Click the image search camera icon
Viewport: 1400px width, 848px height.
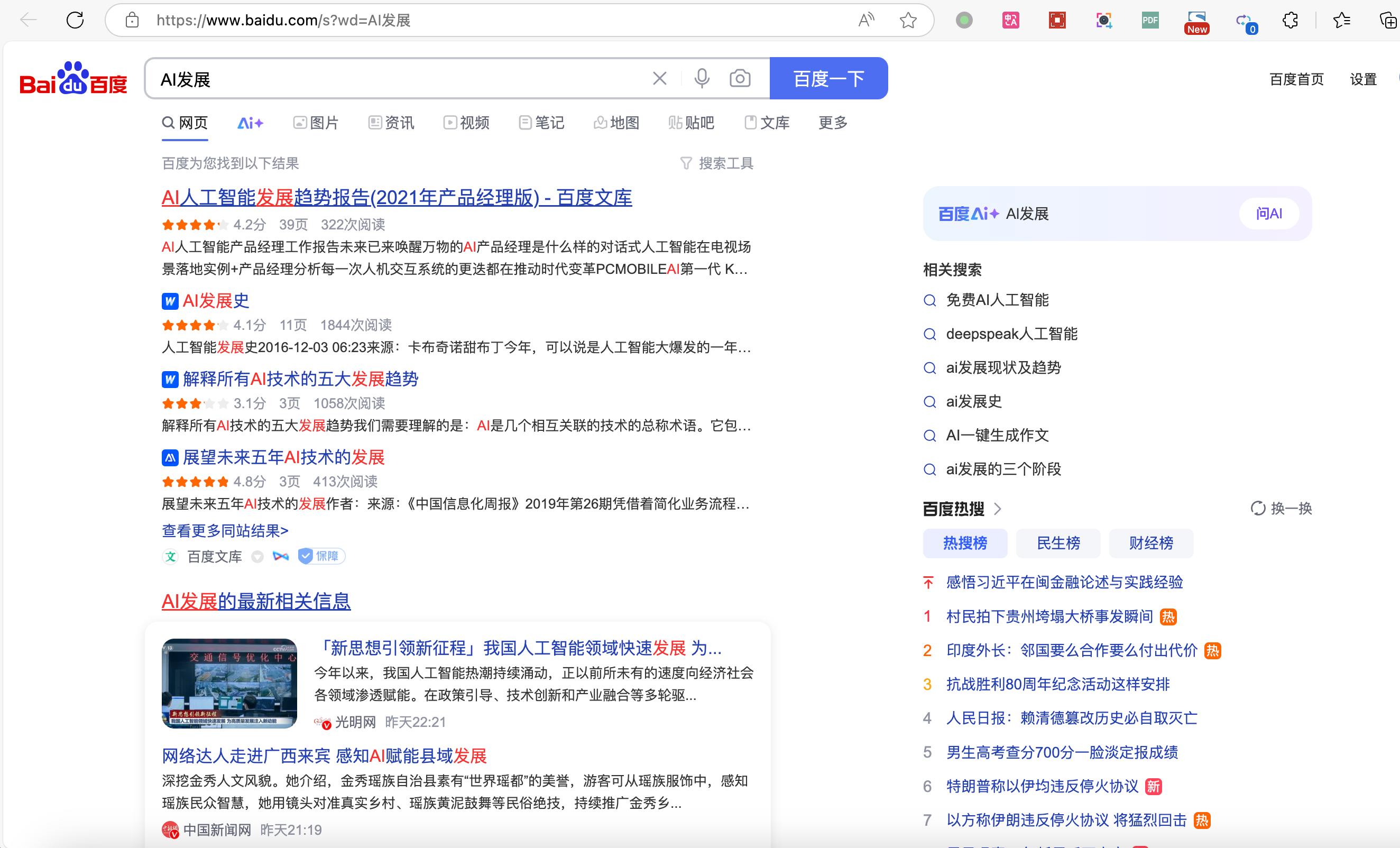[740, 78]
